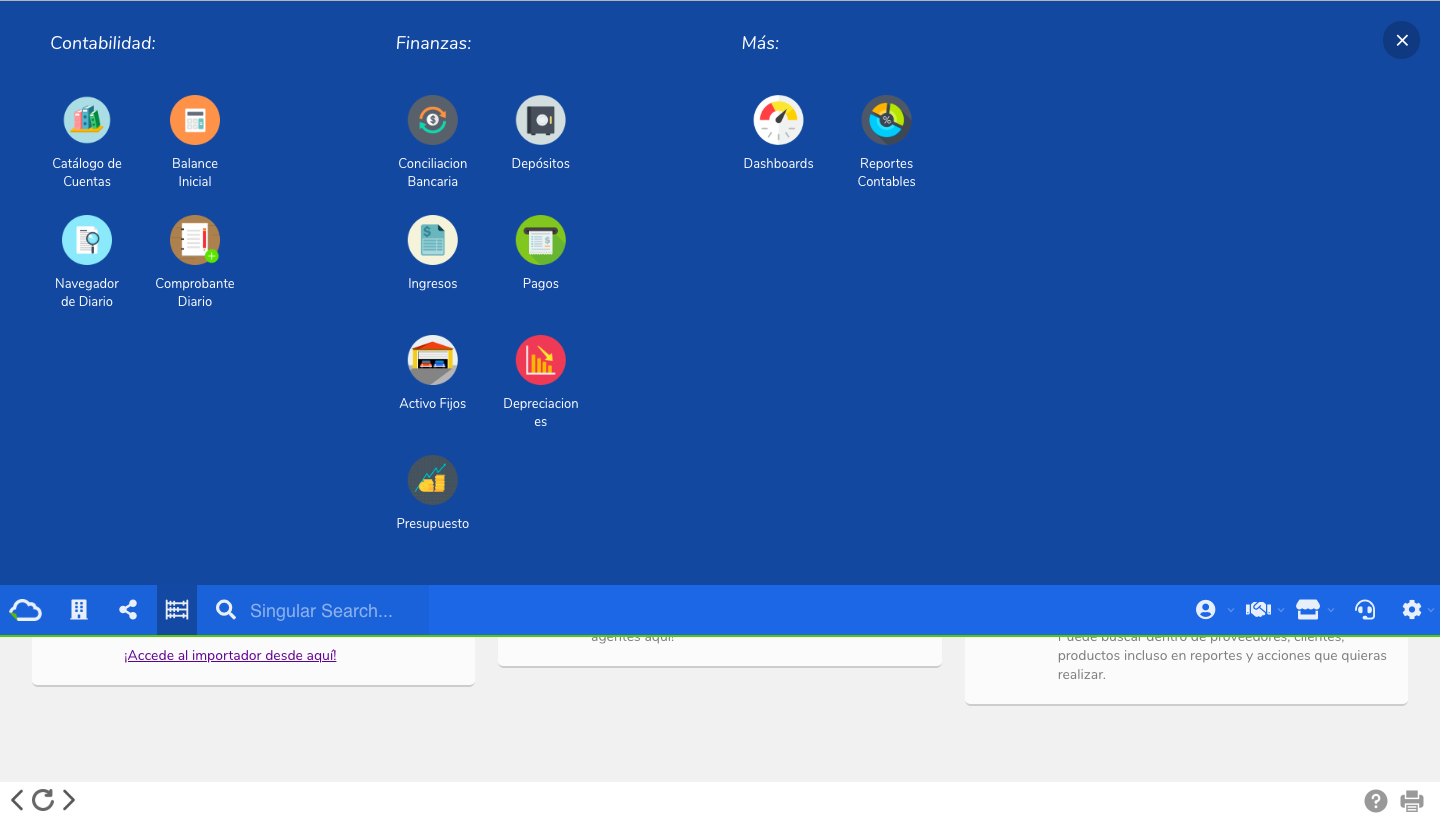
Task: Open the Presupuesto module
Action: point(433,480)
